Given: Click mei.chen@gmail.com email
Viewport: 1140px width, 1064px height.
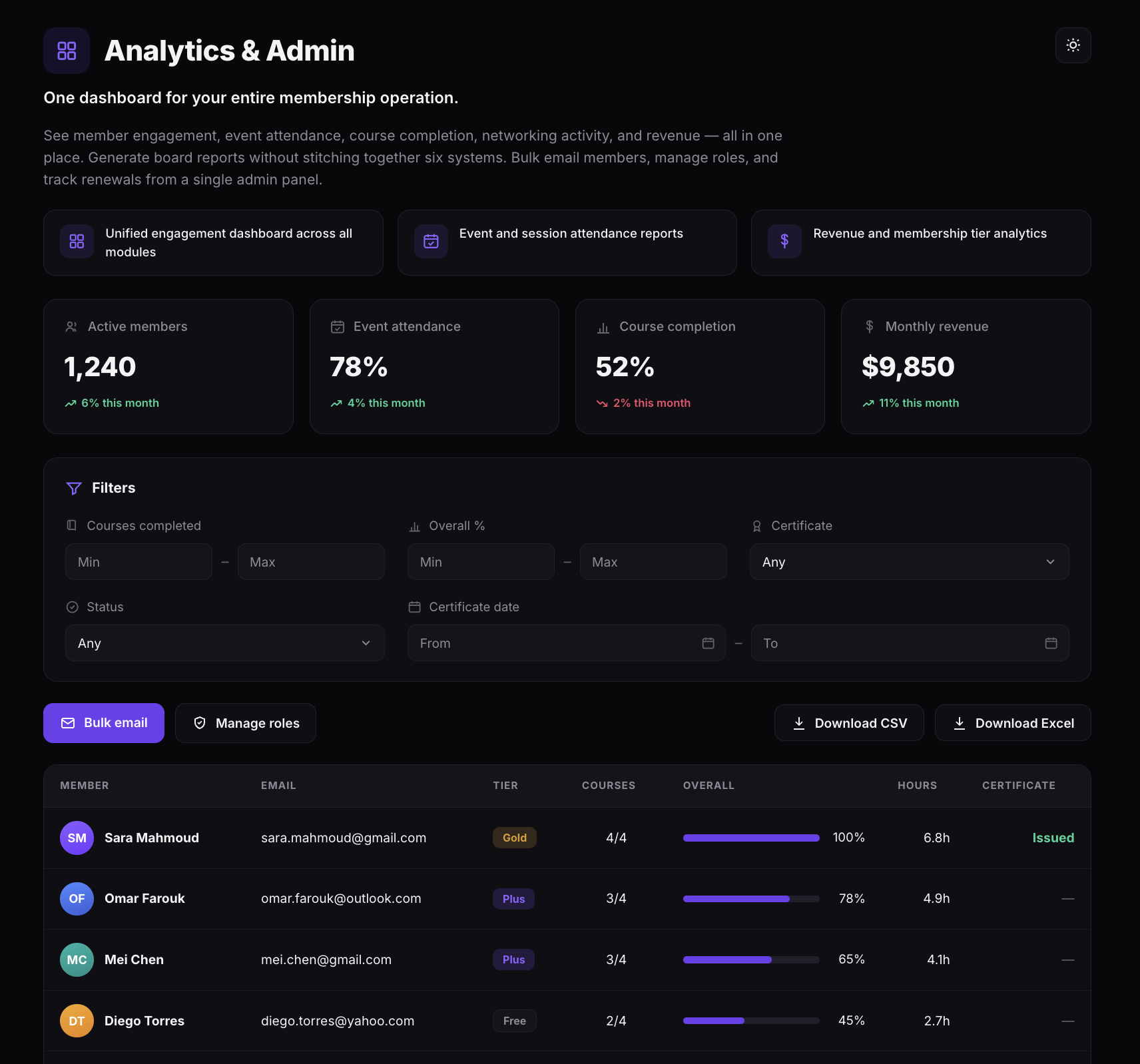Looking at the screenshot, I should pyautogui.click(x=326, y=959).
